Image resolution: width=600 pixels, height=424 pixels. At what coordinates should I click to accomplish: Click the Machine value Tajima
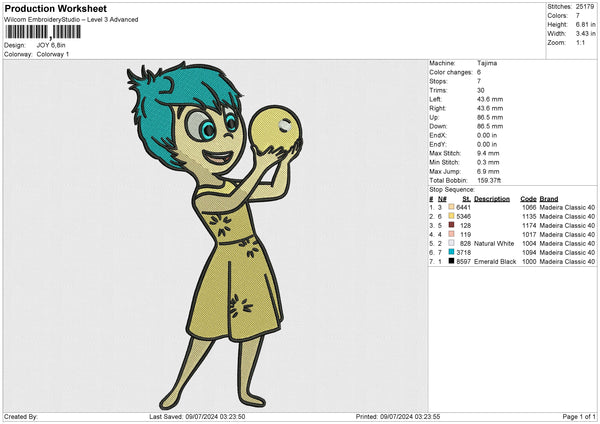coord(487,63)
